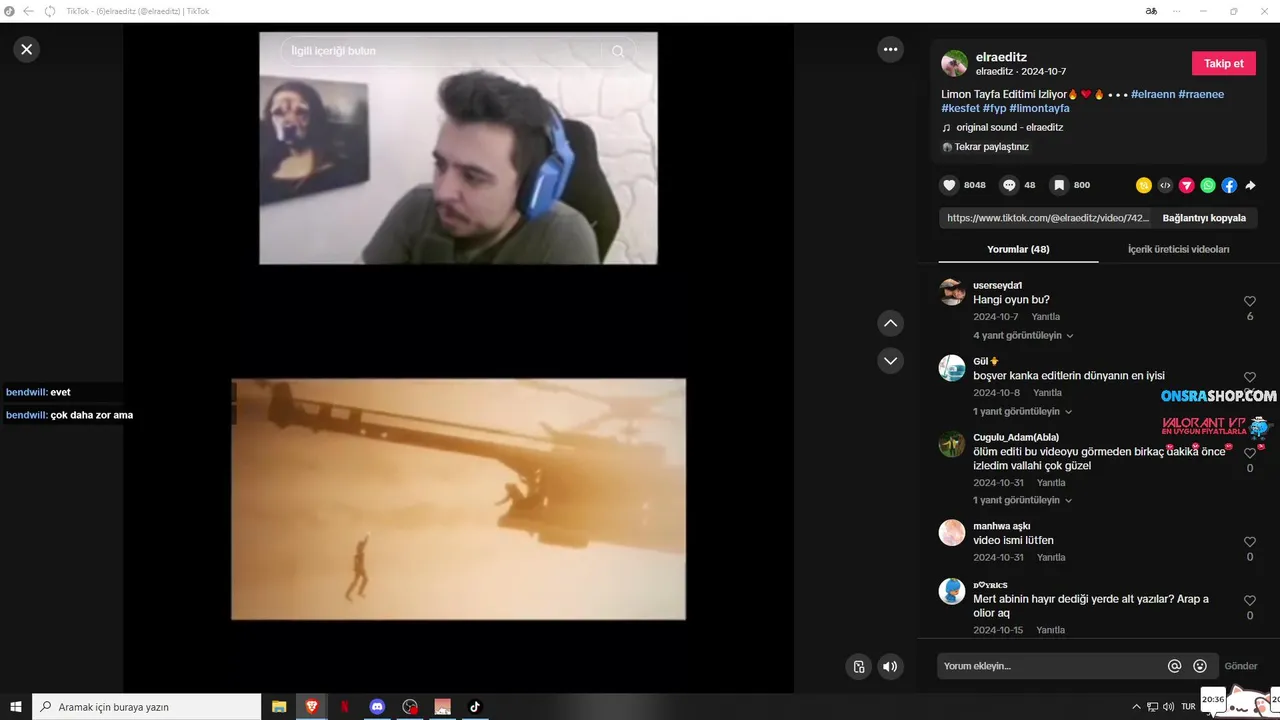Open OBS Studio from the taskbar
Screen dimensions: 1280x720
point(410,706)
